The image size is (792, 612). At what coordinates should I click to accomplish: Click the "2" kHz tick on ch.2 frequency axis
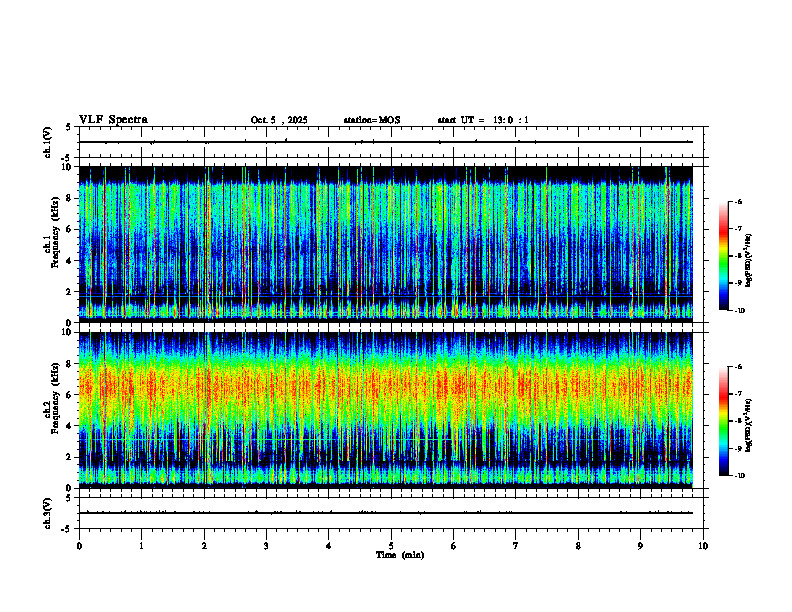[x=70, y=457]
